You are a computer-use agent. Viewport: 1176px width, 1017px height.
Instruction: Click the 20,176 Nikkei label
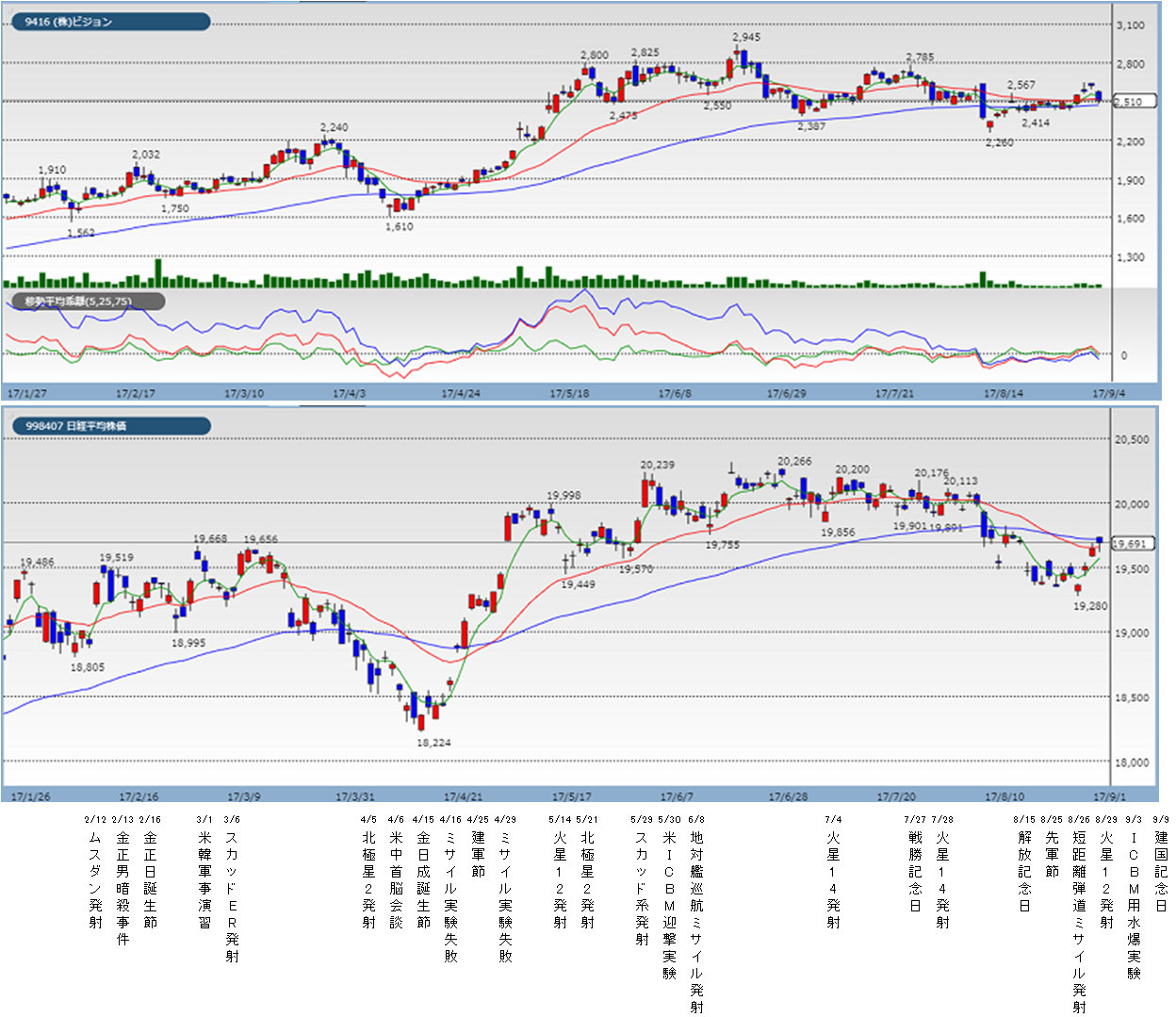[x=932, y=473]
